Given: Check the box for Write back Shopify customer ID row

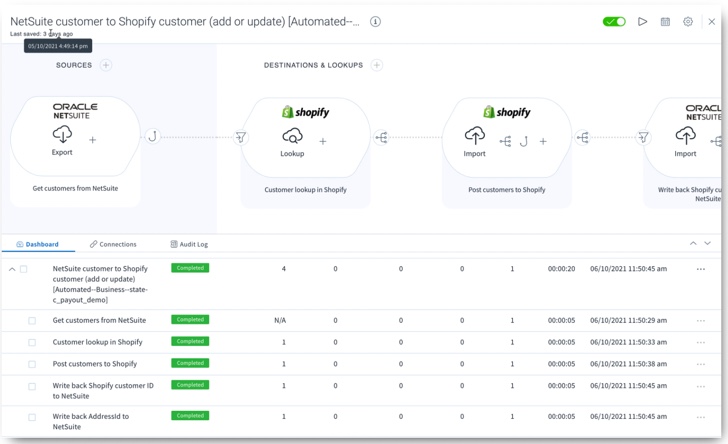Looking at the screenshot, I should (32, 386).
